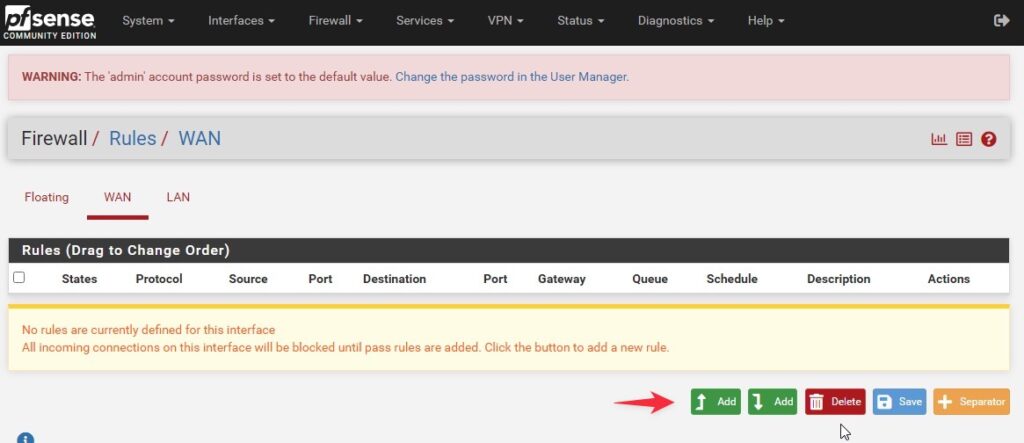Click the red Delete button

tap(835, 402)
